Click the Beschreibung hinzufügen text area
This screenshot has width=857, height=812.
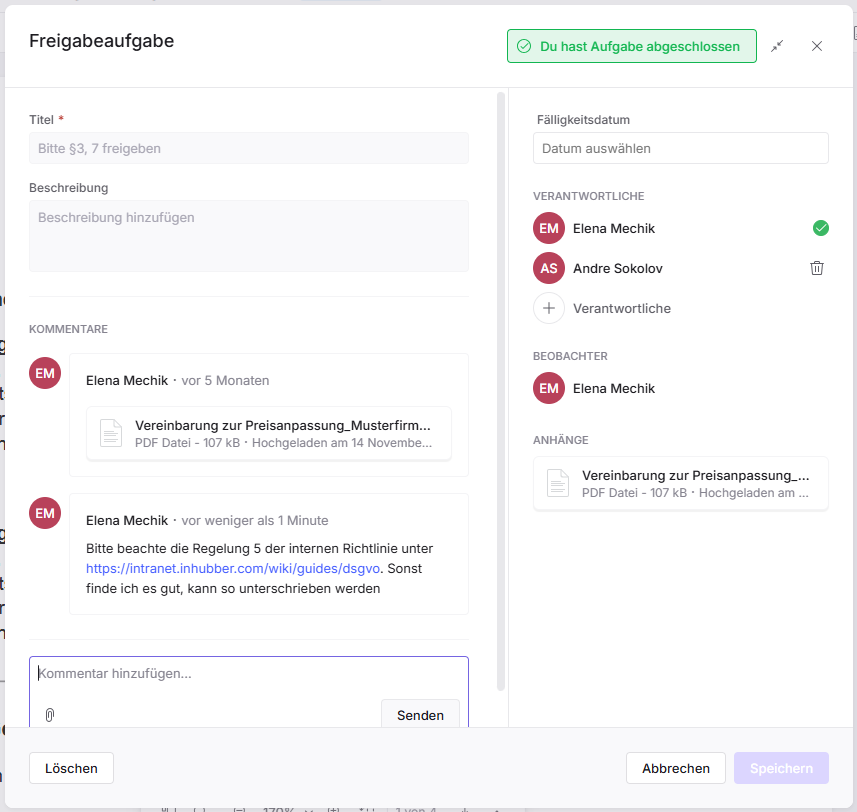(x=248, y=235)
